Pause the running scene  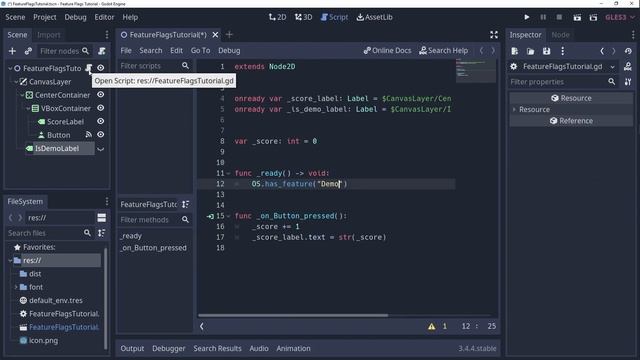tap(543, 17)
